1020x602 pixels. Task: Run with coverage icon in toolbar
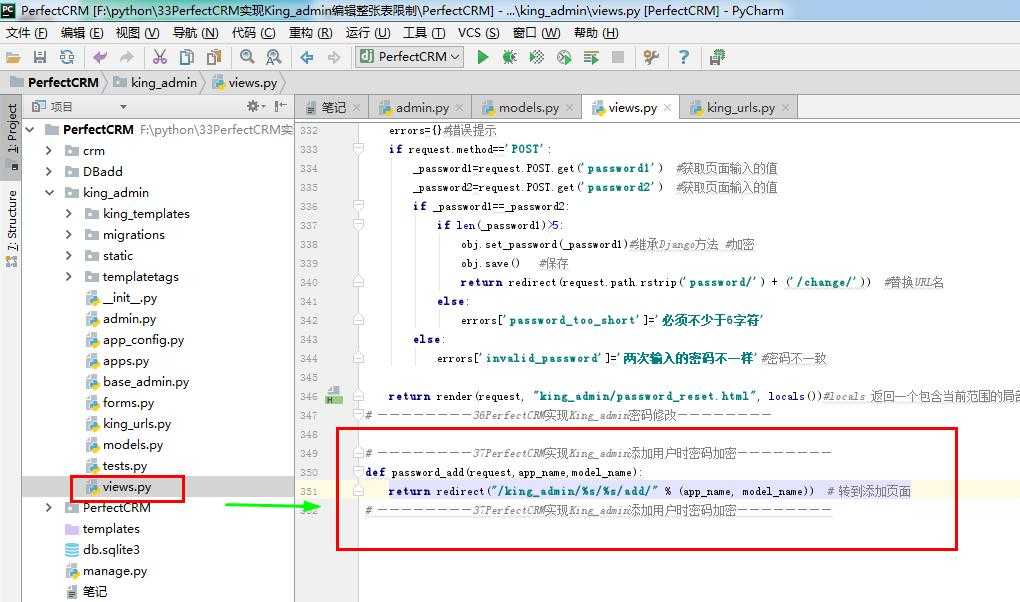click(537, 57)
